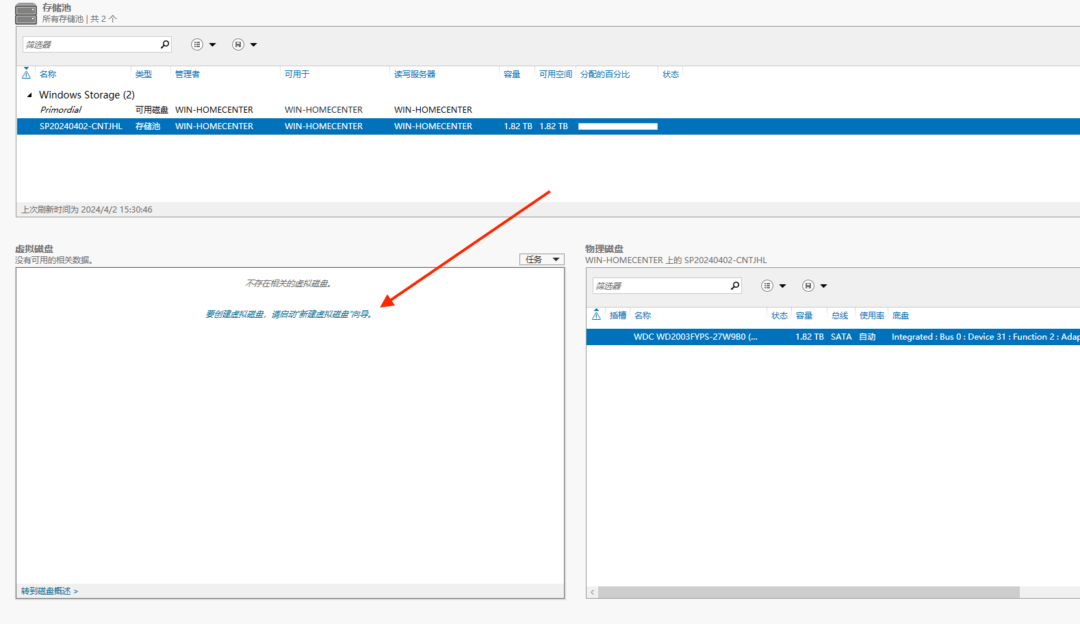Click the warning sort icon in physical disks header

pyautogui.click(x=596, y=315)
